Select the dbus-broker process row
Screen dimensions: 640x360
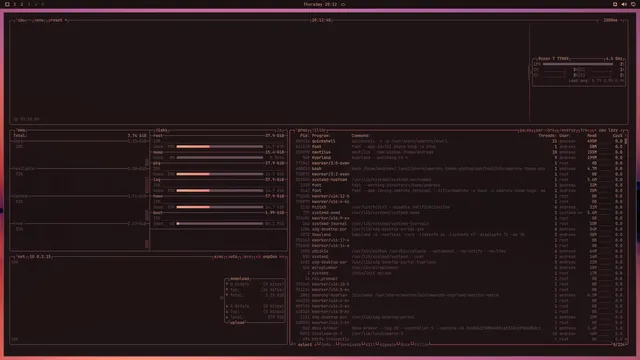coord(460,328)
